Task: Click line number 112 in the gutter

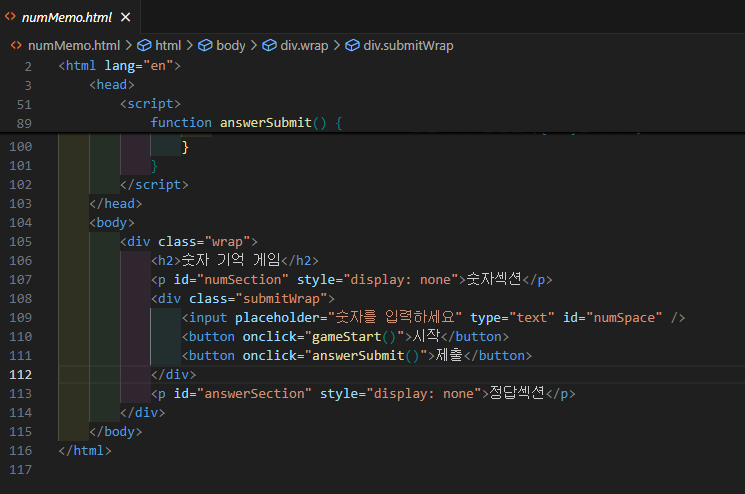Action: click(x=20, y=375)
